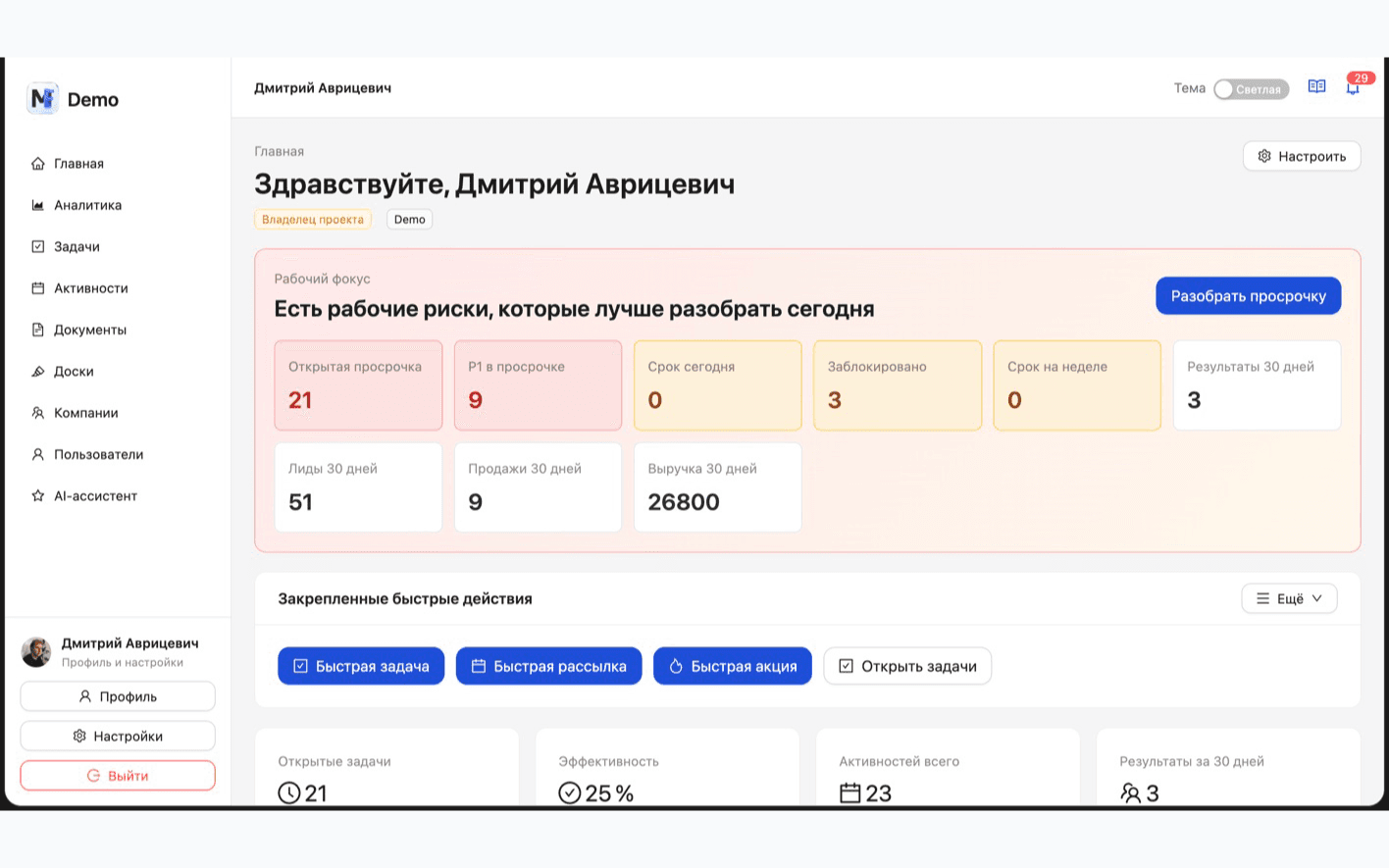This screenshot has height=868, width=1389.
Task: Open the Заблокировано card showing 3
Action: tap(898, 385)
